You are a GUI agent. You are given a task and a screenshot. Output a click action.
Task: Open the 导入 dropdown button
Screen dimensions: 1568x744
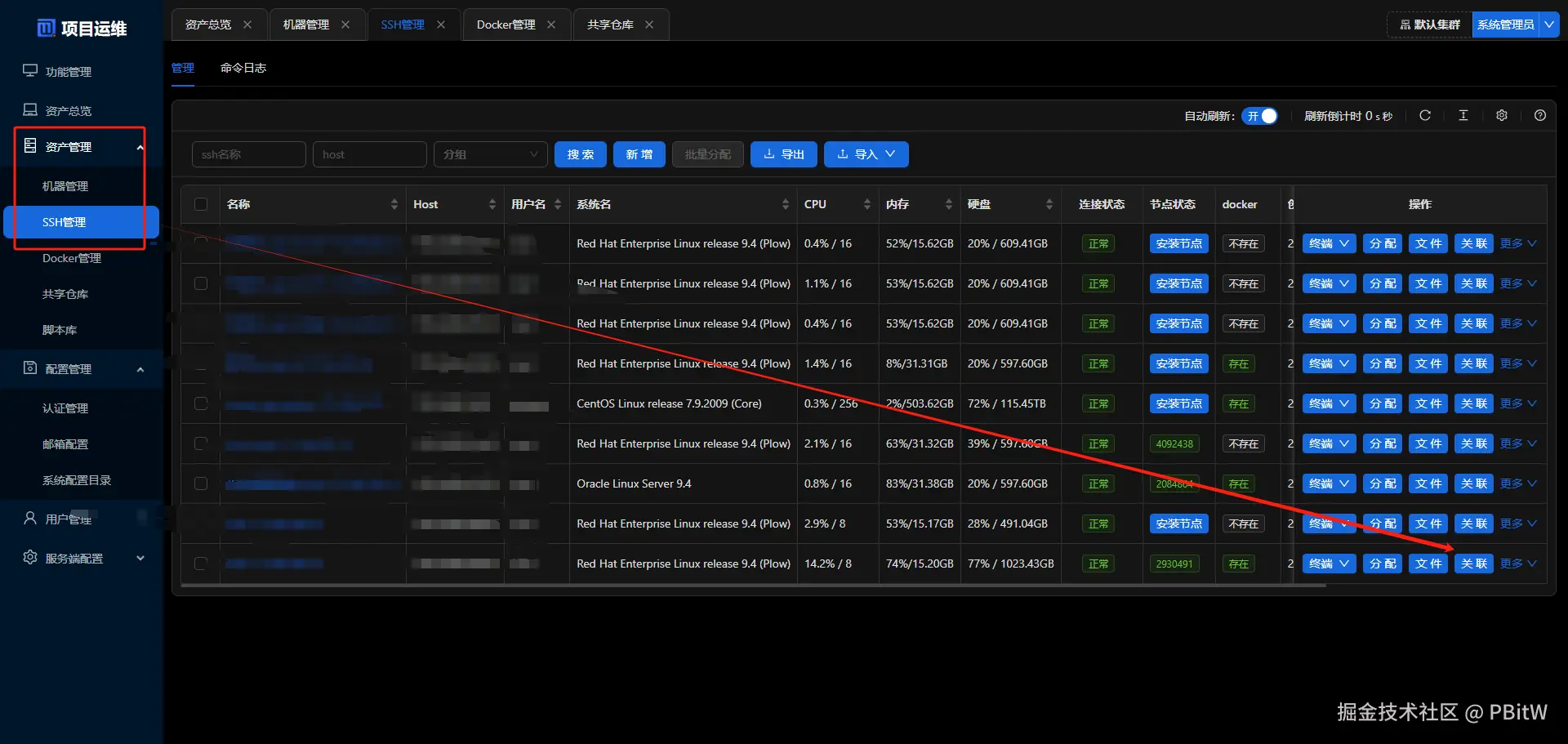point(866,154)
